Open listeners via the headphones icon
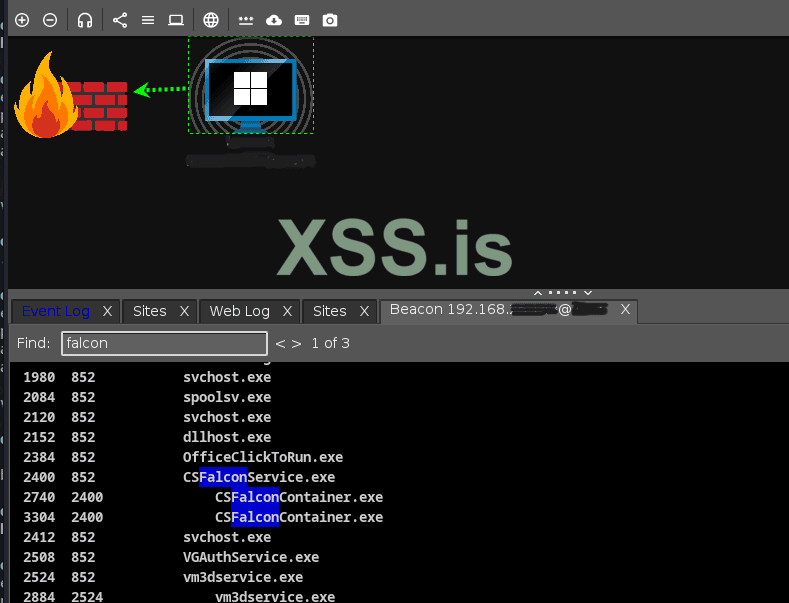Viewport: 789px width, 603px height. tap(85, 20)
